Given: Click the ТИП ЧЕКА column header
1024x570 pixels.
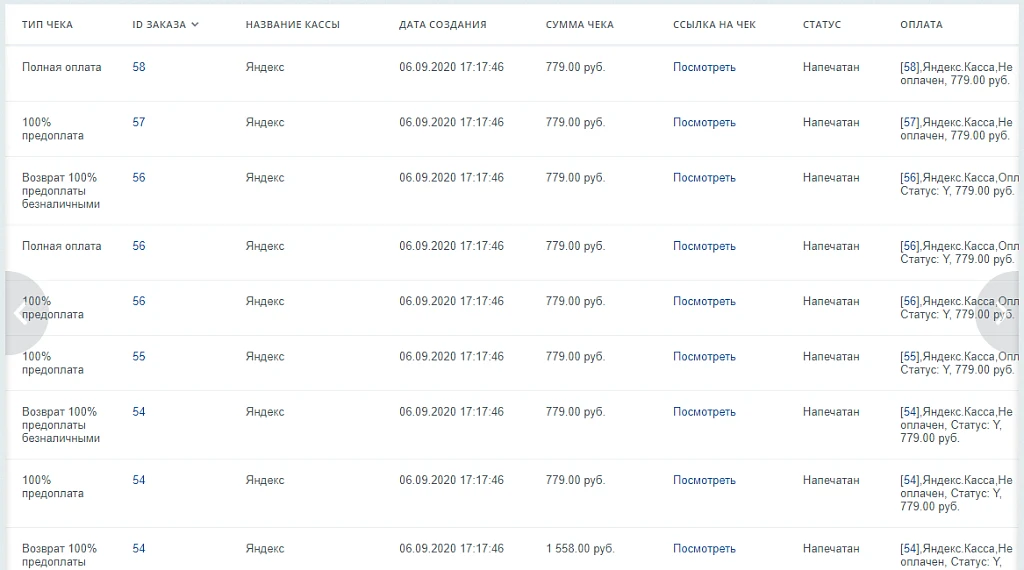Looking at the screenshot, I should (47, 25).
